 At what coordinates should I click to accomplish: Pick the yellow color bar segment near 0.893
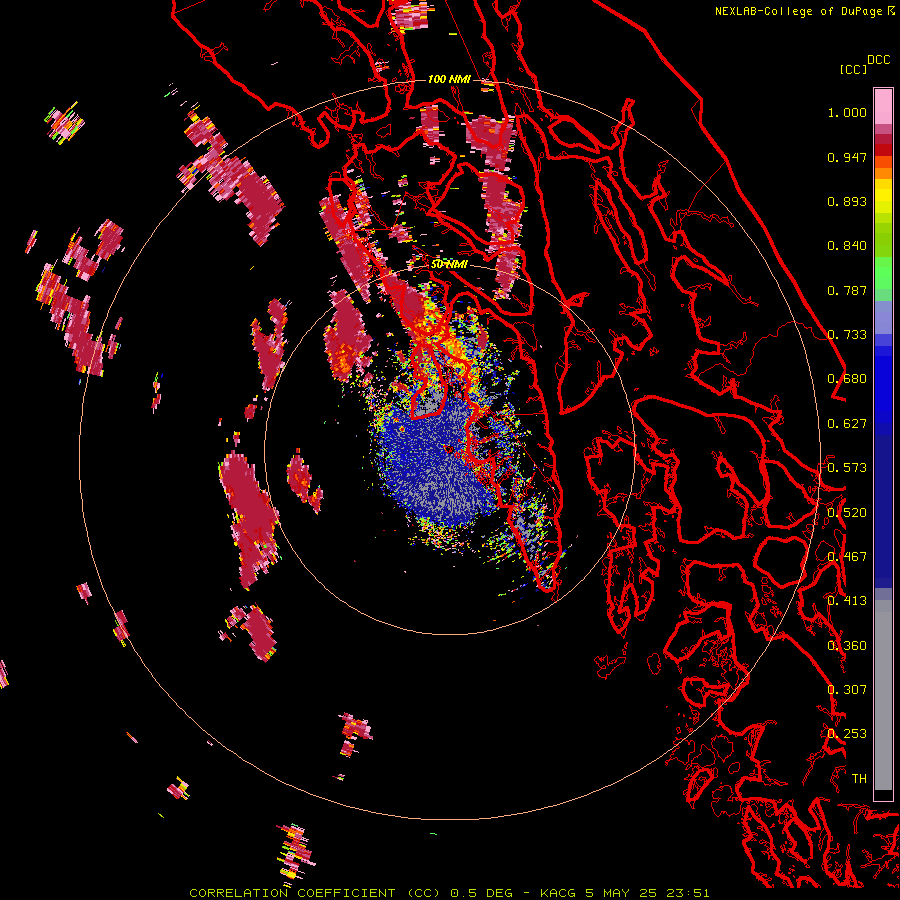point(883,197)
